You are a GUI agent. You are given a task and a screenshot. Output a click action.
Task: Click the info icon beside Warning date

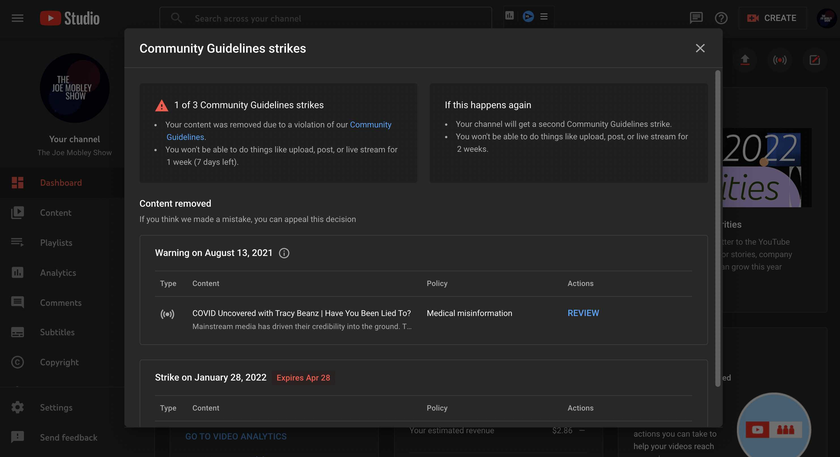284,253
